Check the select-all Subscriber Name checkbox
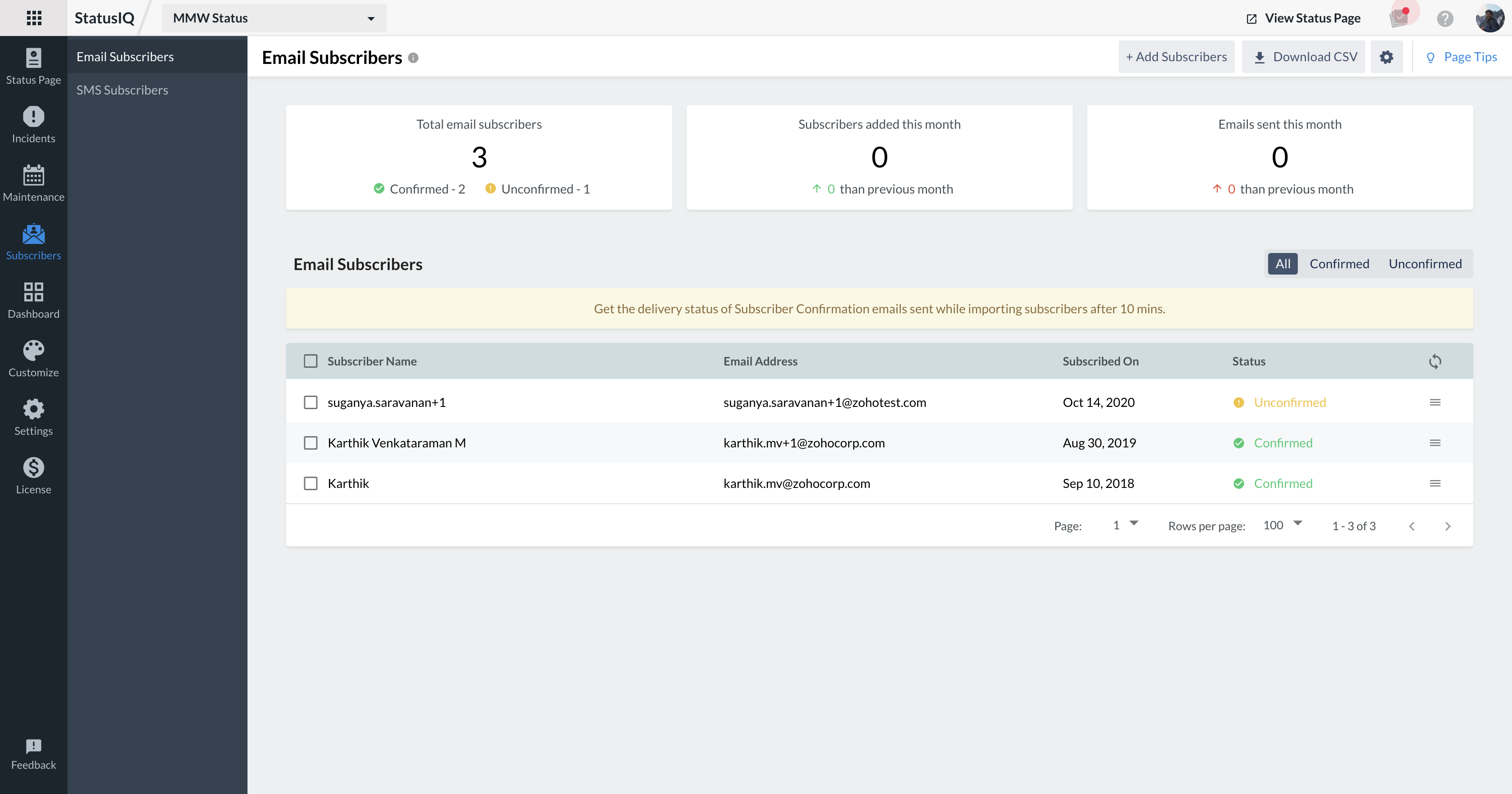This screenshot has width=1512, height=794. (310, 361)
